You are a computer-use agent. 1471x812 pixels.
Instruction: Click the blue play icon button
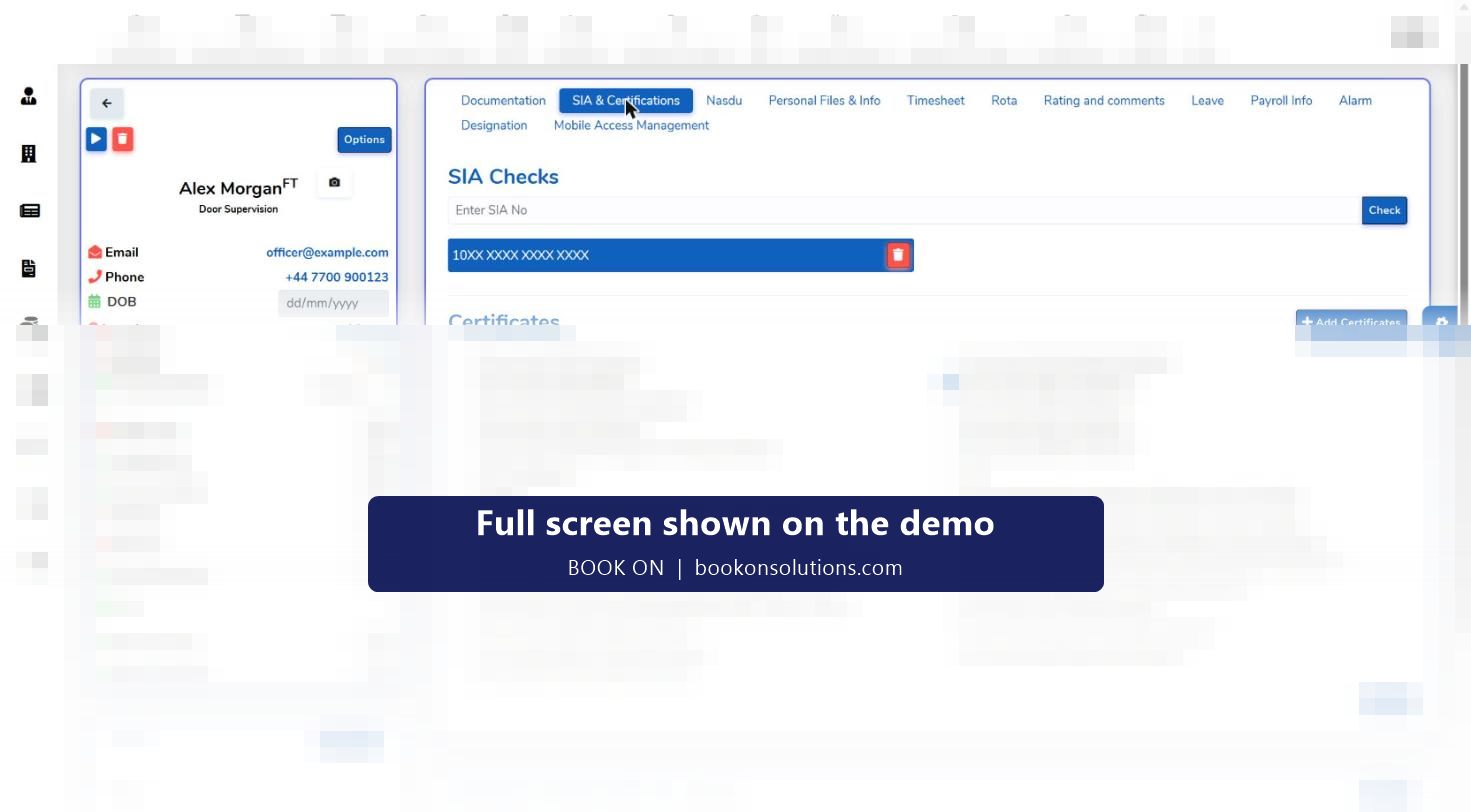pos(96,139)
